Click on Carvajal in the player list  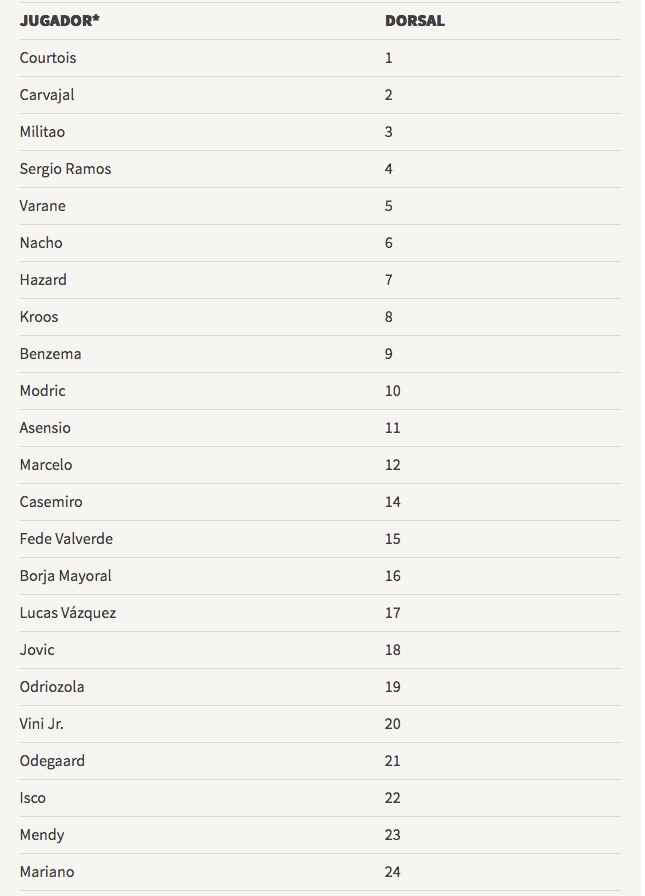pyautogui.click(x=47, y=95)
